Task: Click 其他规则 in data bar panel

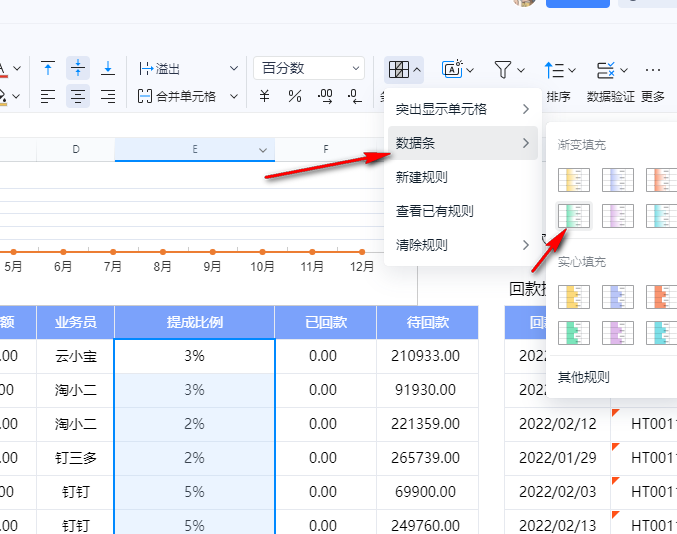Action: pos(583,377)
